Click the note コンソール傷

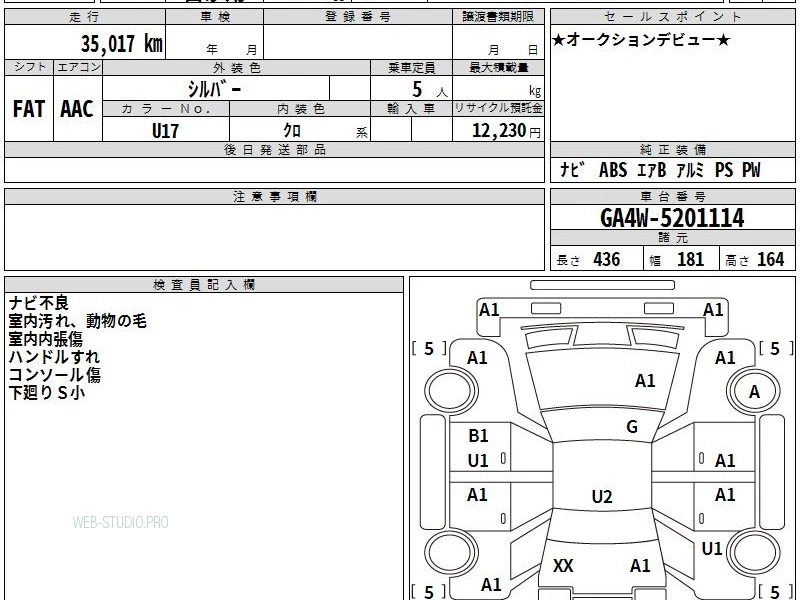coord(55,374)
